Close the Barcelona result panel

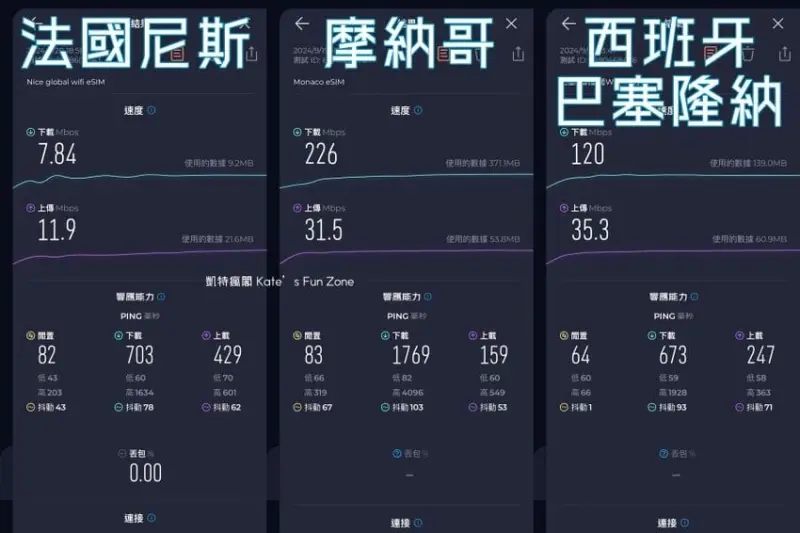click(779, 23)
